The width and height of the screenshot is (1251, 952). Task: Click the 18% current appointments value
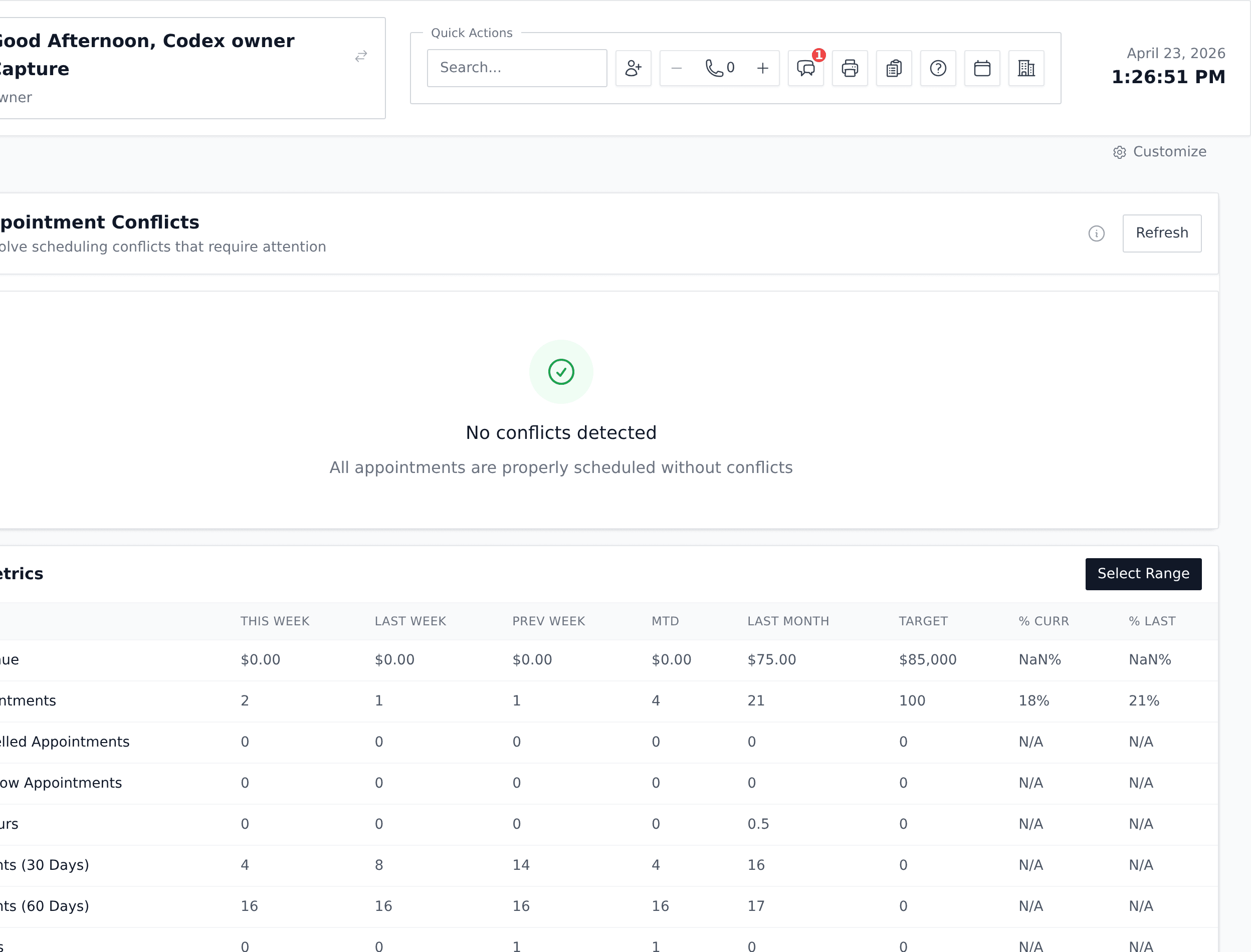[x=1034, y=701]
